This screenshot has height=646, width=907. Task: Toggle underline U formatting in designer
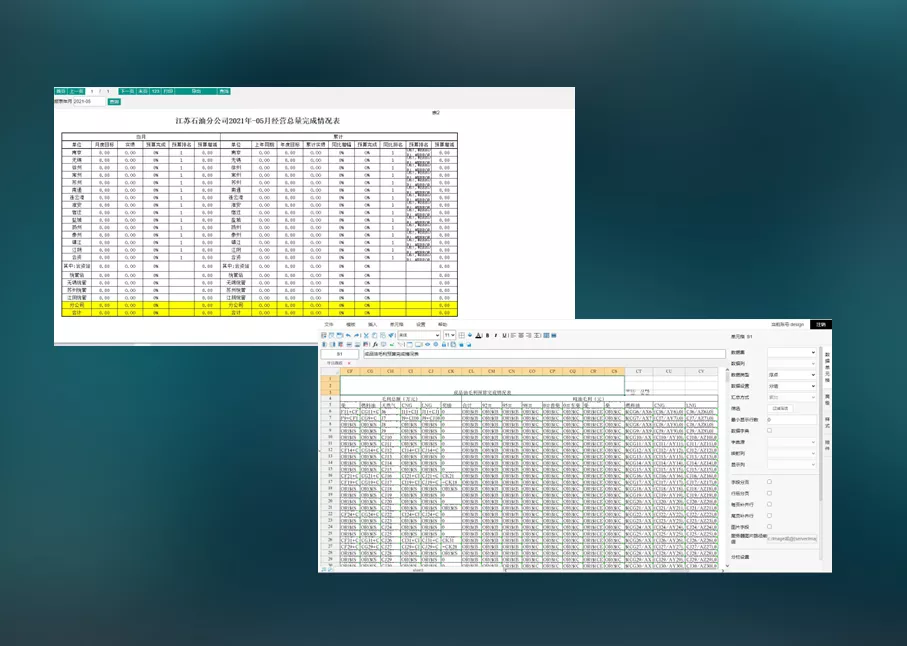click(x=504, y=335)
